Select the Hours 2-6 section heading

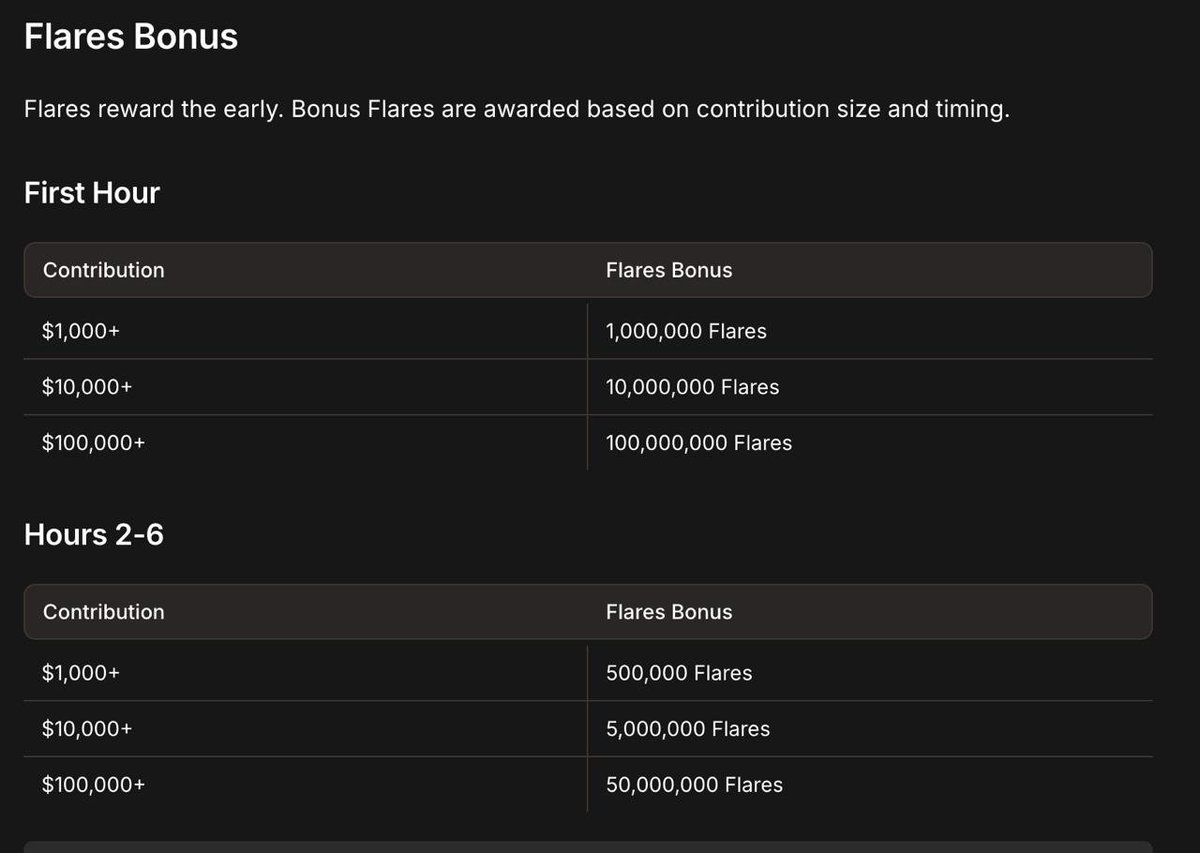tap(94, 535)
